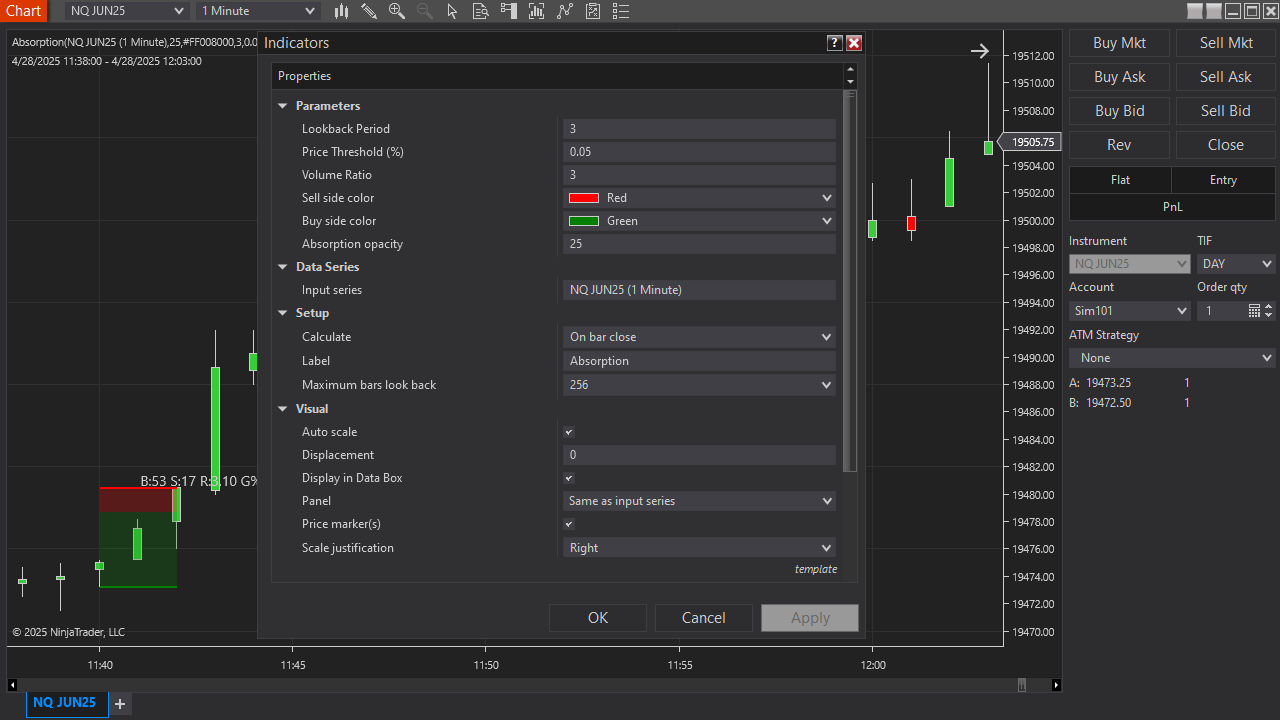Click the Chart window label

pos(23,11)
